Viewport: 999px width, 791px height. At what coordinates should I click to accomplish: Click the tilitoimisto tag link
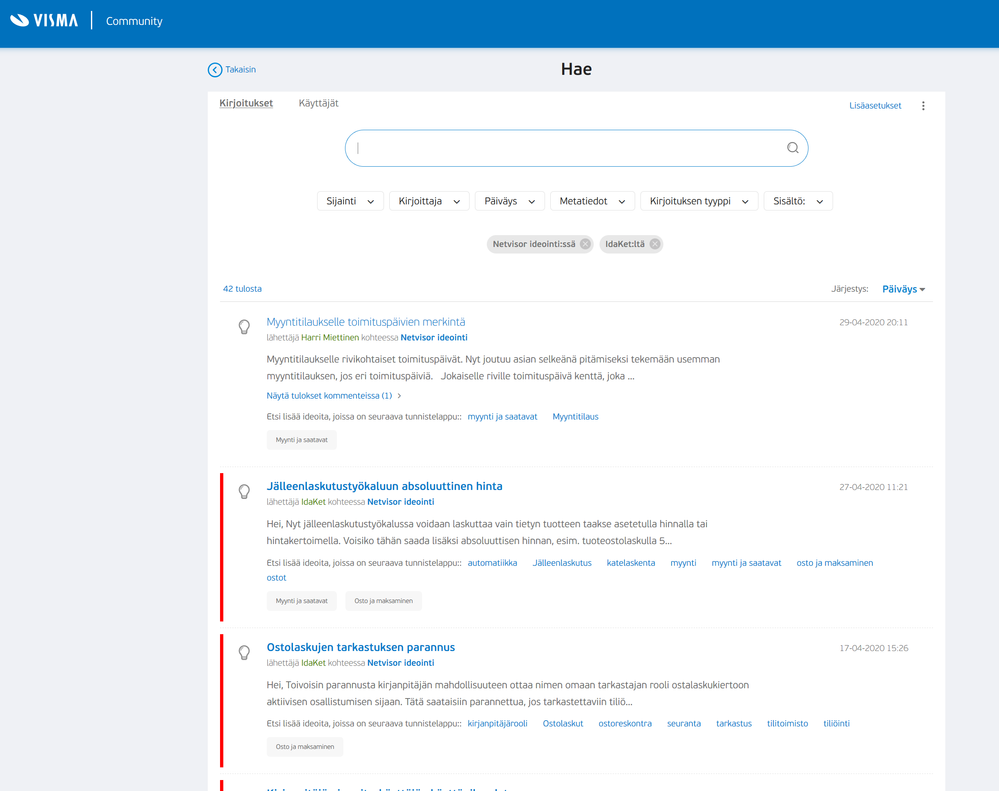coord(787,723)
